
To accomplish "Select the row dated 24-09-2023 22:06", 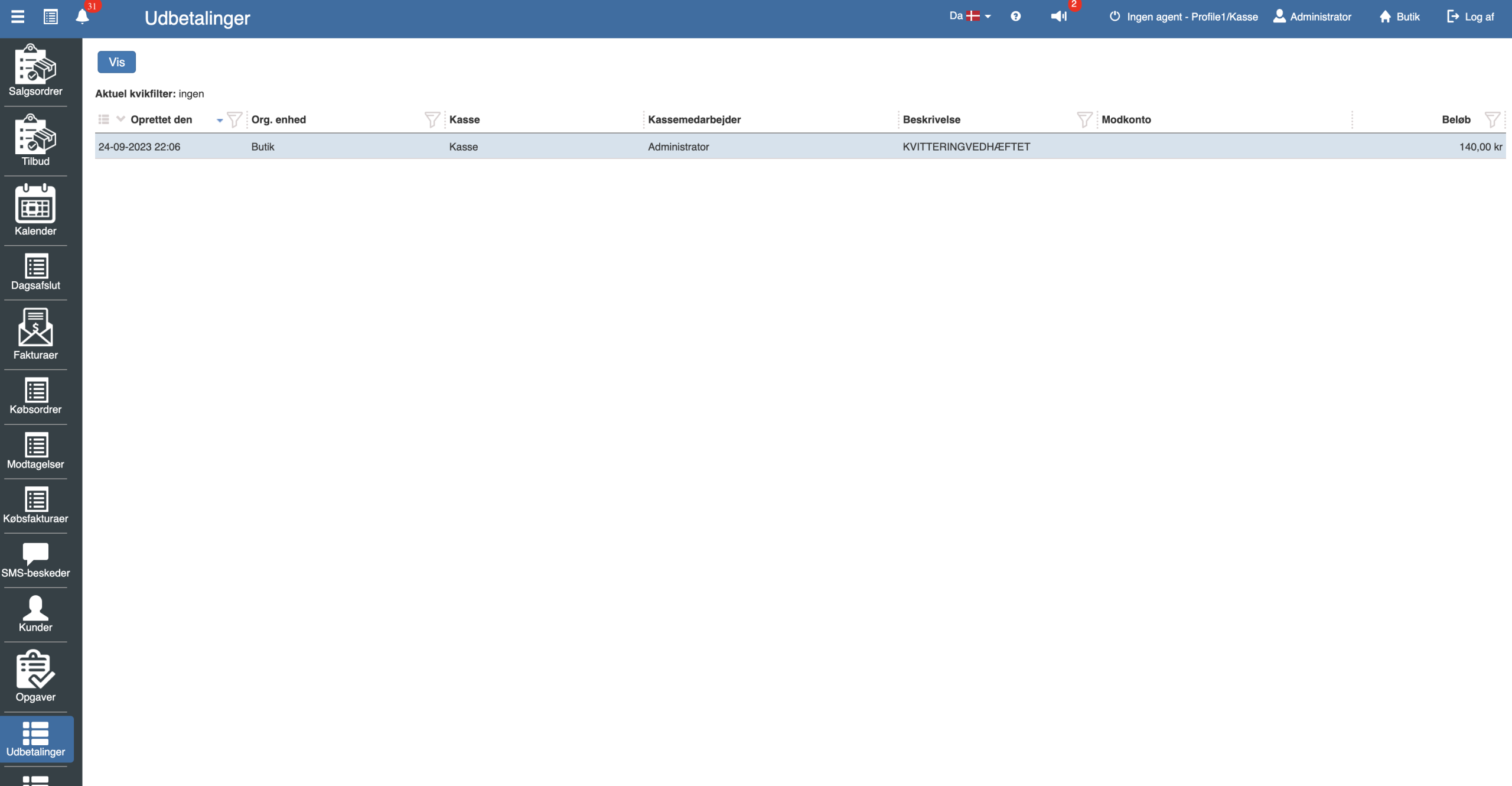I will pos(800,147).
